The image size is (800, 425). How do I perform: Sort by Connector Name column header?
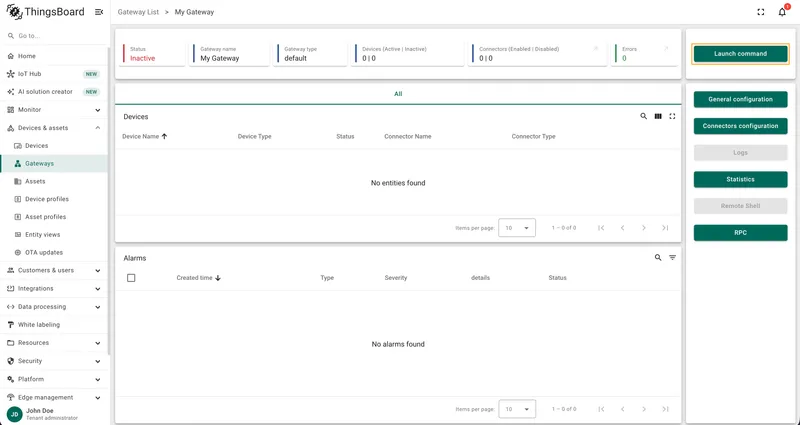pos(408,137)
